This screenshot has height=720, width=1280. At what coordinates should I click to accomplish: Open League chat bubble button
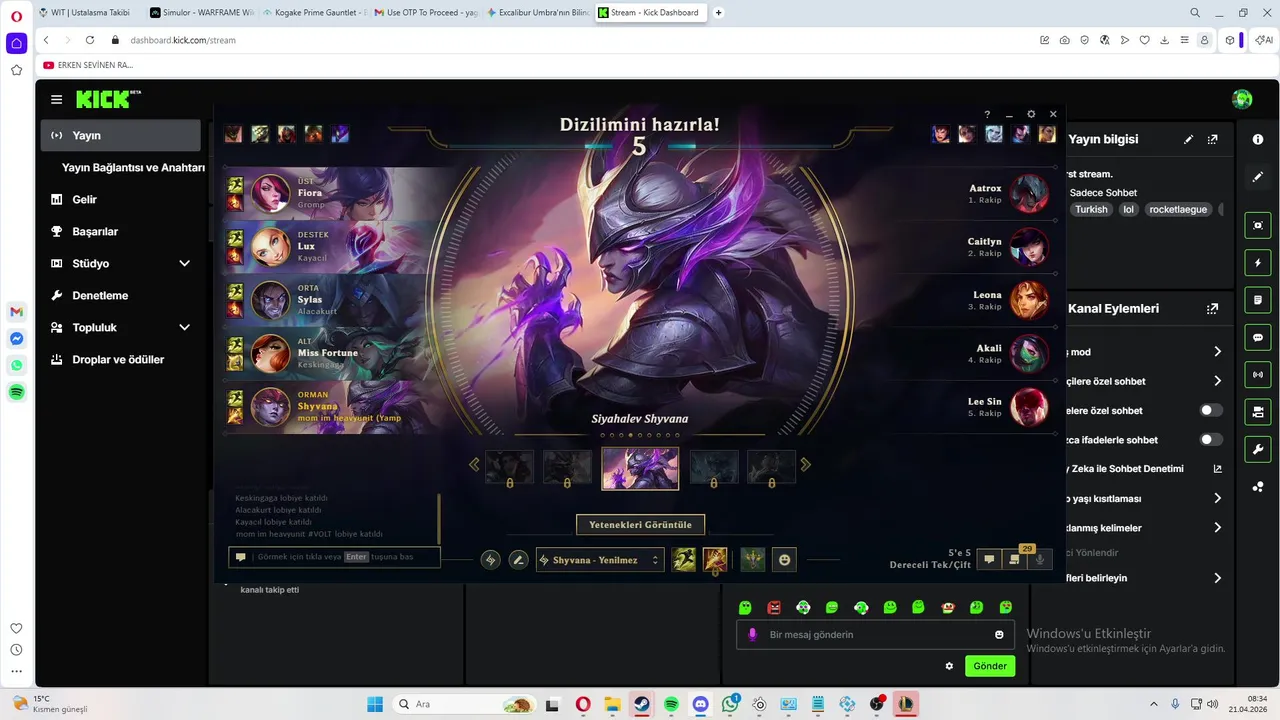click(x=989, y=560)
